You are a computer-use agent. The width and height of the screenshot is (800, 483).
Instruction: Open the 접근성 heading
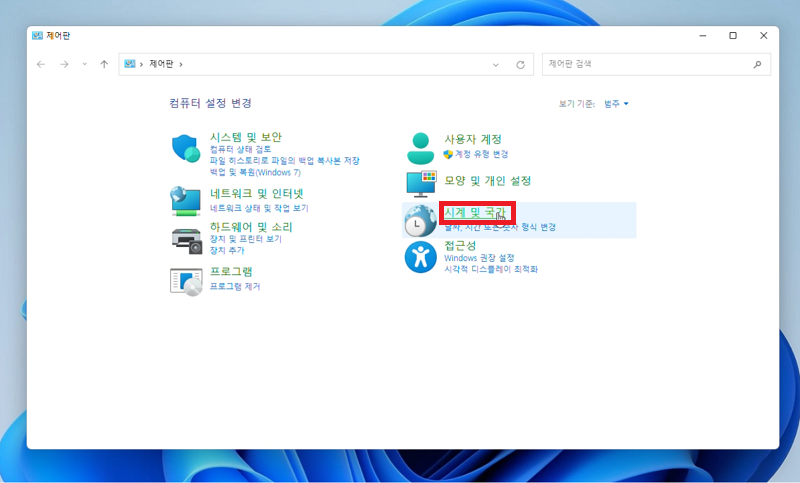pyautogui.click(x=460, y=246)
